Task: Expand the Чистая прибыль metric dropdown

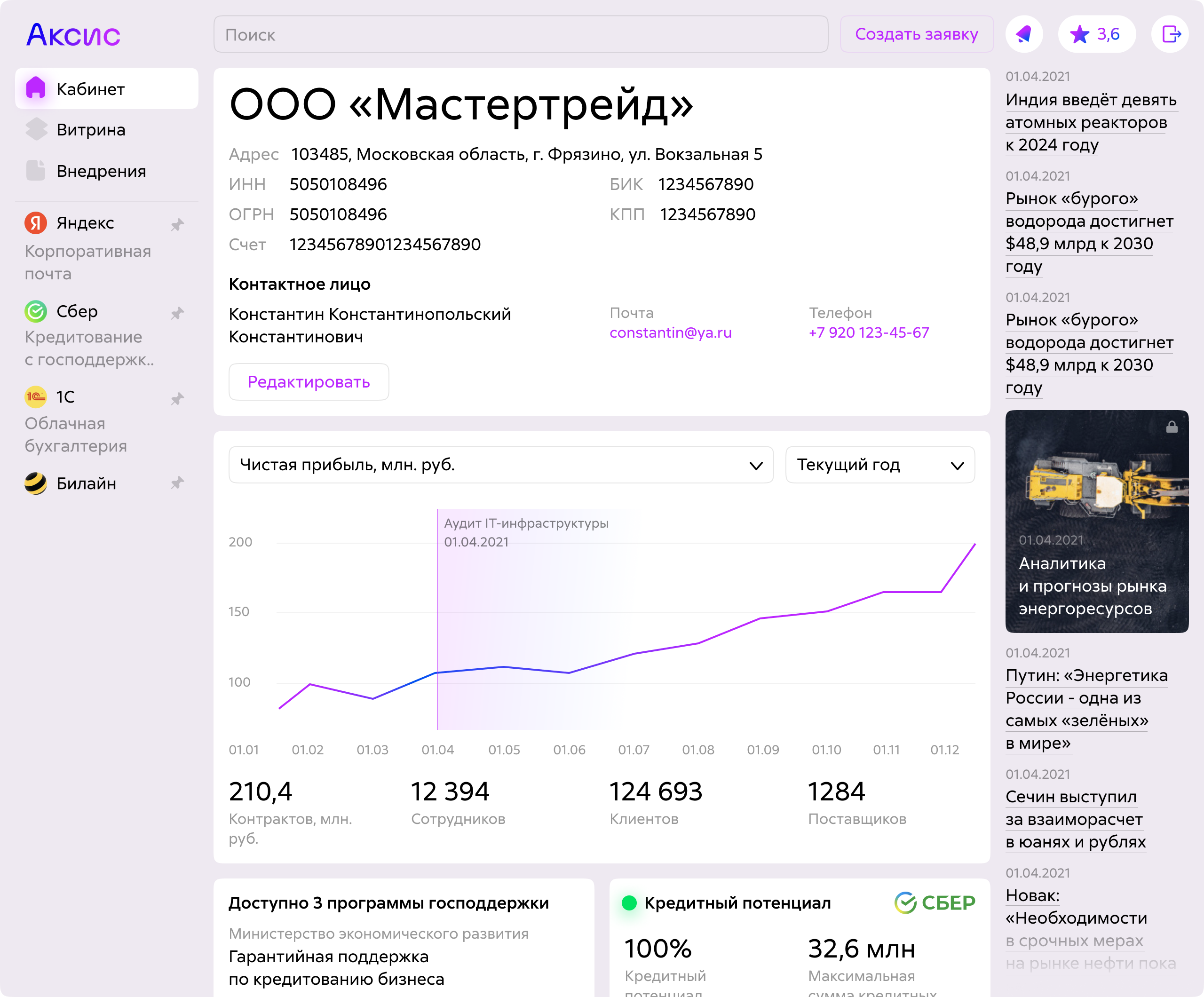Action: click(500, 464)
